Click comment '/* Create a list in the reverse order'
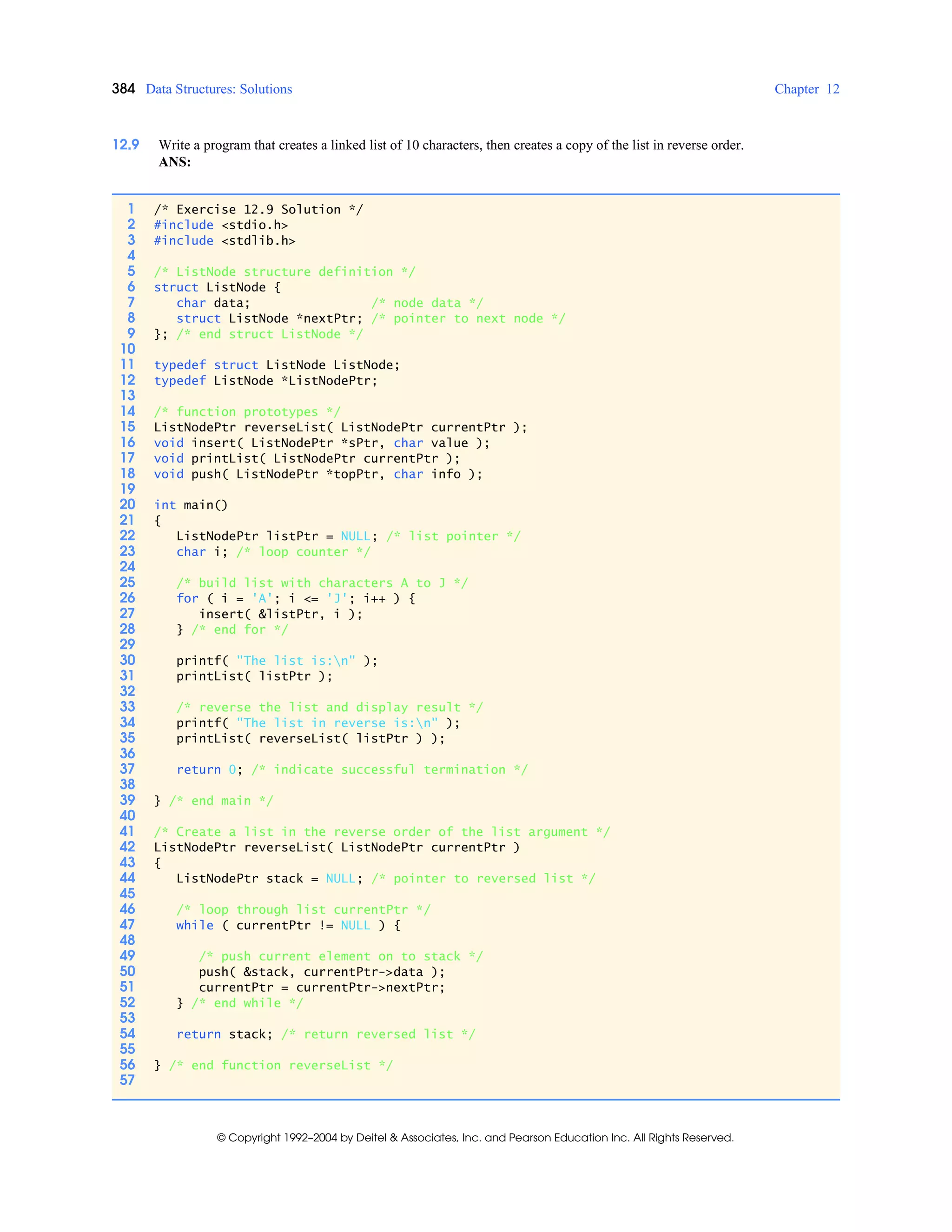This screenshot has width=952, height=1232. tap(382, 832)
